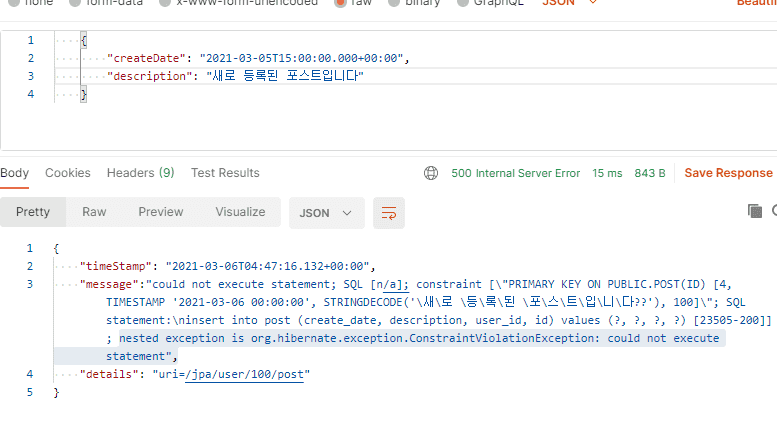Click the 15 ms response time

tap(607, 173)
